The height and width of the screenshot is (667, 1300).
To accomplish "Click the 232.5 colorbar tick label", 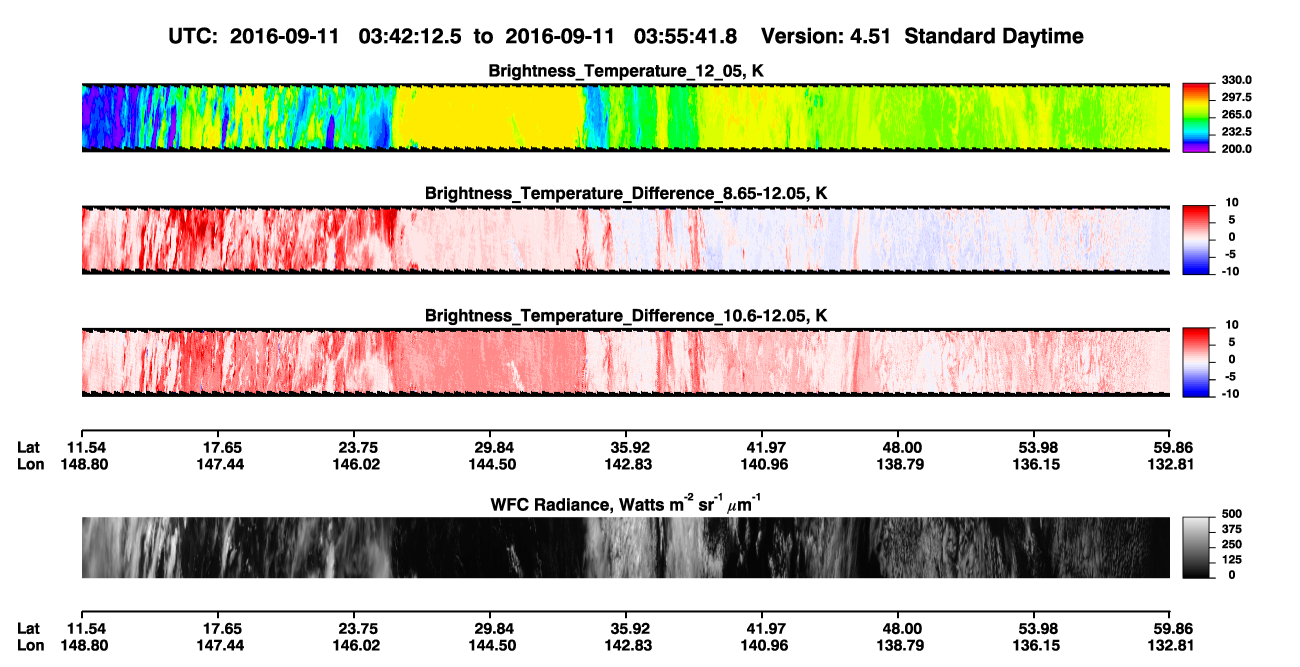I will tap(1236, 131).
